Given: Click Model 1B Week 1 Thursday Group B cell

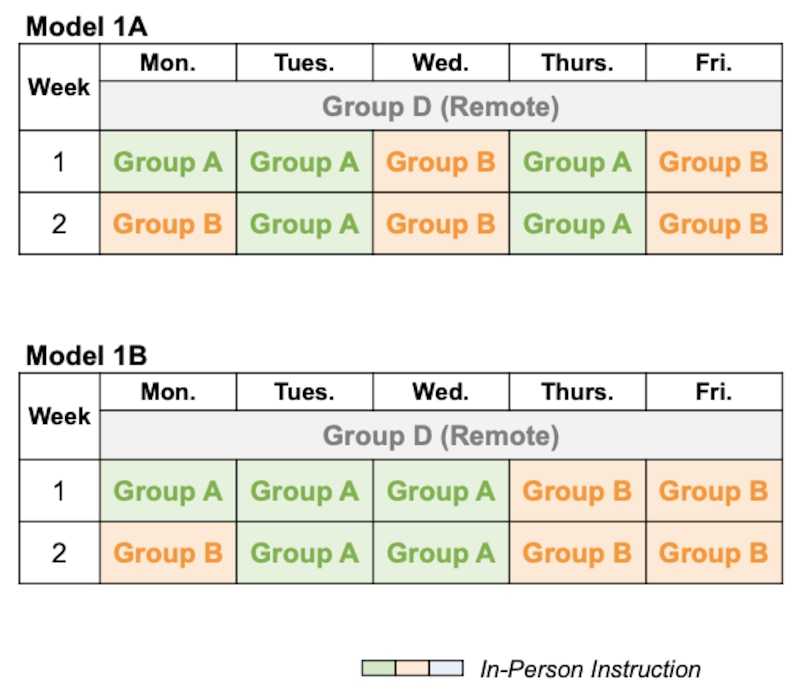Looking at the screenshot, I should point(577,491).
